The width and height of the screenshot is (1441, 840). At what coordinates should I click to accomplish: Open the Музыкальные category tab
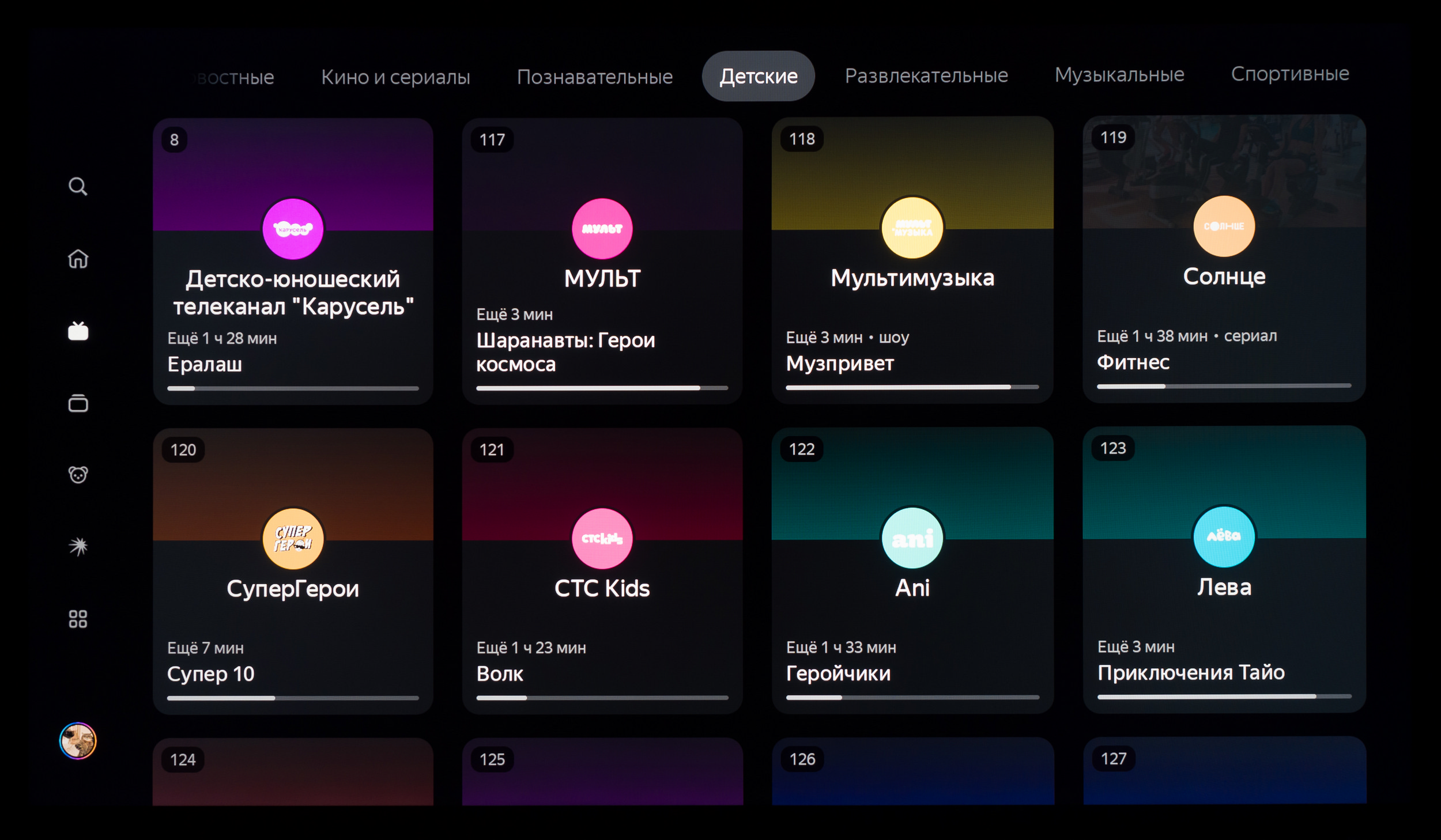(1119, 74)
